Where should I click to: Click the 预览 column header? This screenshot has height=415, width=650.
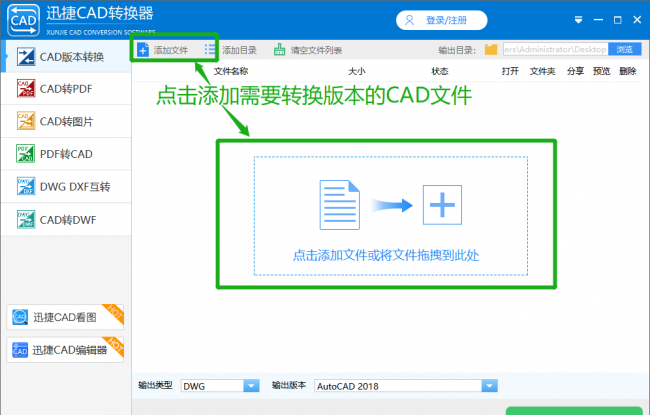pyautogui.click(x=601, y=71)
